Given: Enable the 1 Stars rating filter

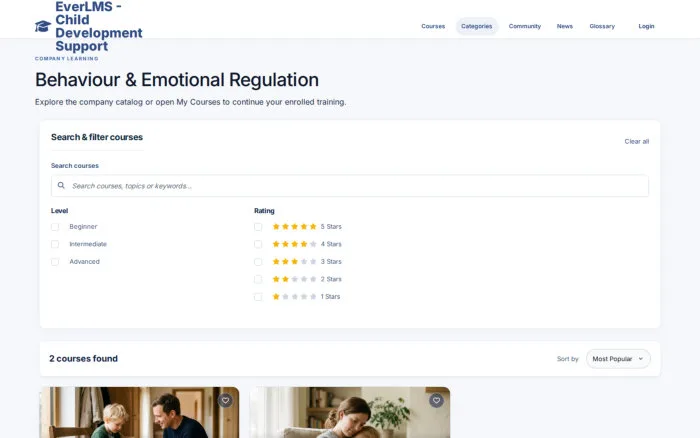Looking at the screenshot, I should click(x=258, y=296).
